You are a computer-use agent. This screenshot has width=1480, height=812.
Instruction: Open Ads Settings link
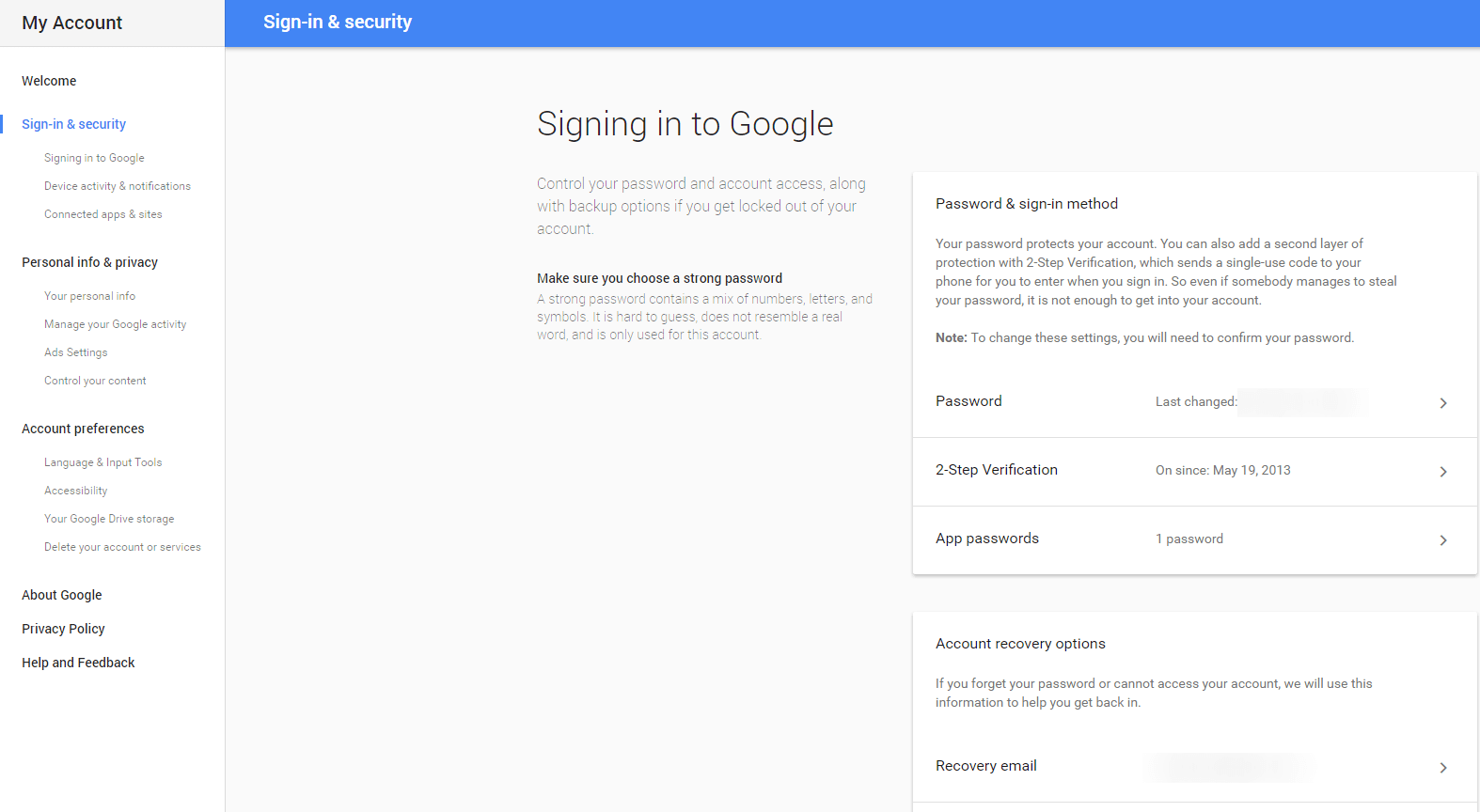click(x=76, y=352)
